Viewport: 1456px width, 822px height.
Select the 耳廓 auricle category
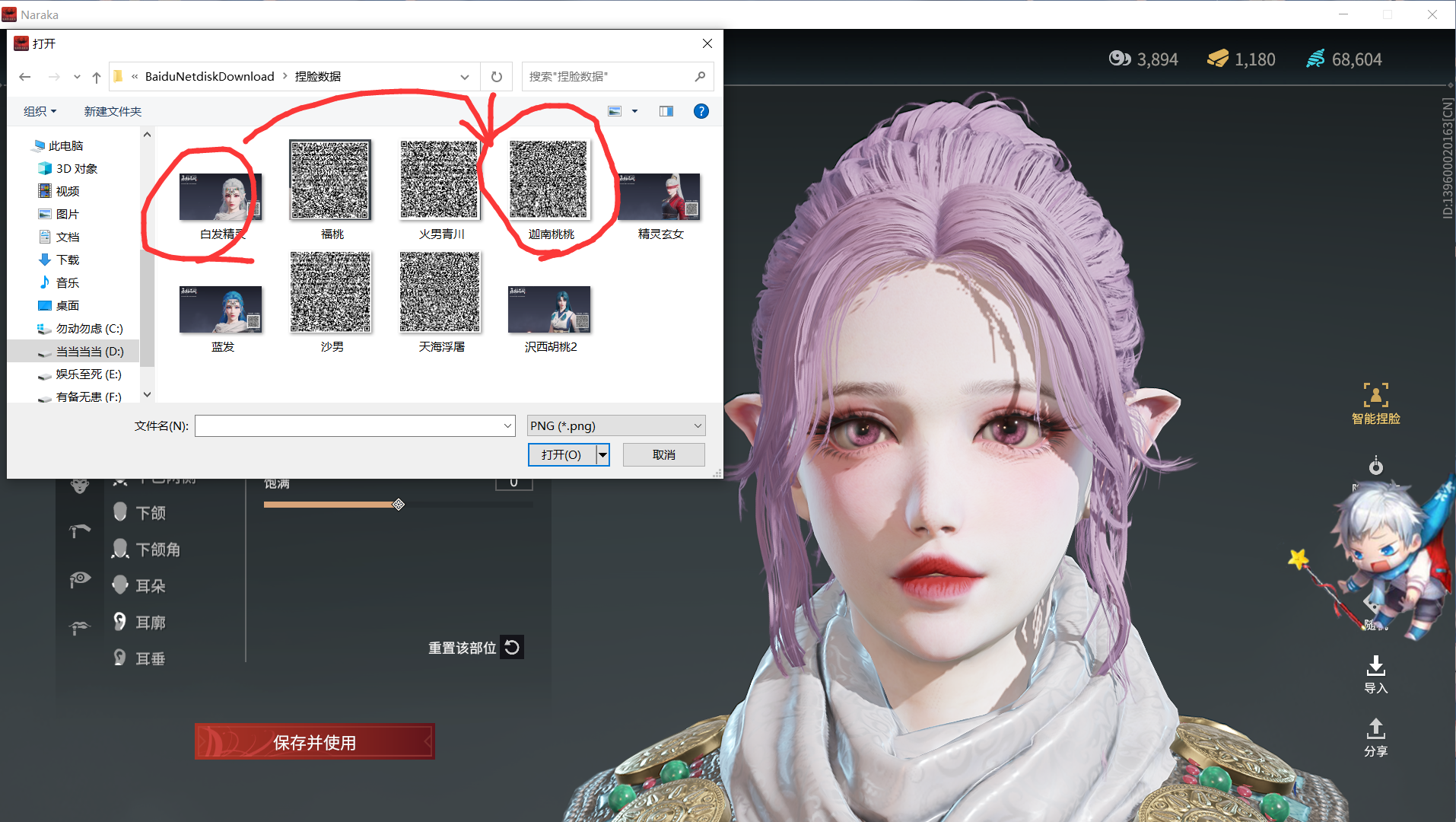[139, 622]
